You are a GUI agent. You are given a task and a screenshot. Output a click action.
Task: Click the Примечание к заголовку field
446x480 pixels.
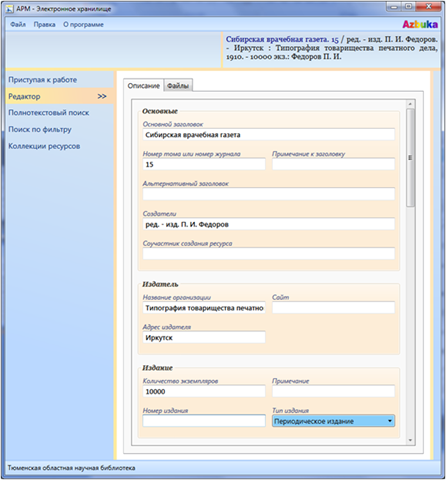333,164
